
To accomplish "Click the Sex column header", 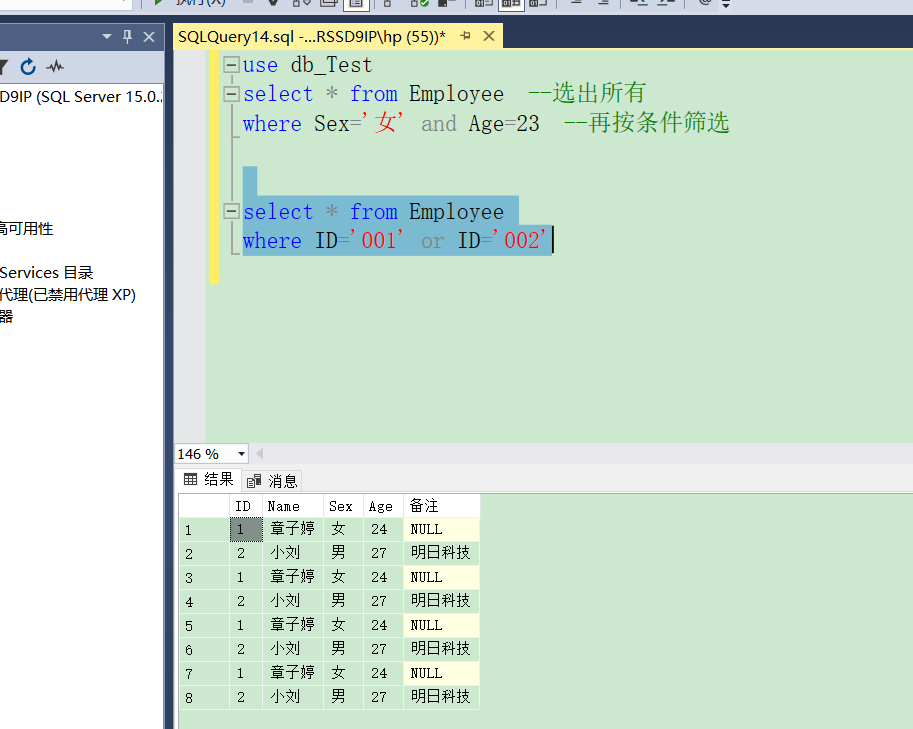I will tap(344, 506).
